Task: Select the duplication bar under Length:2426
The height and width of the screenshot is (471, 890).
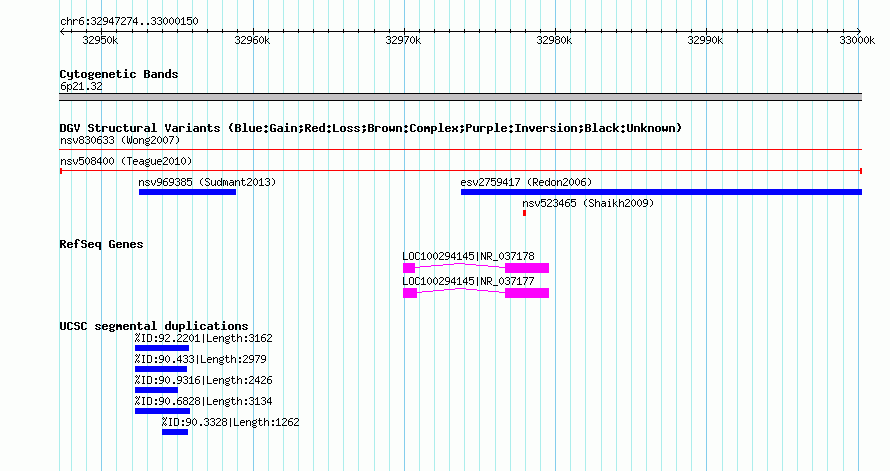Action: click(x=156, y=390)
